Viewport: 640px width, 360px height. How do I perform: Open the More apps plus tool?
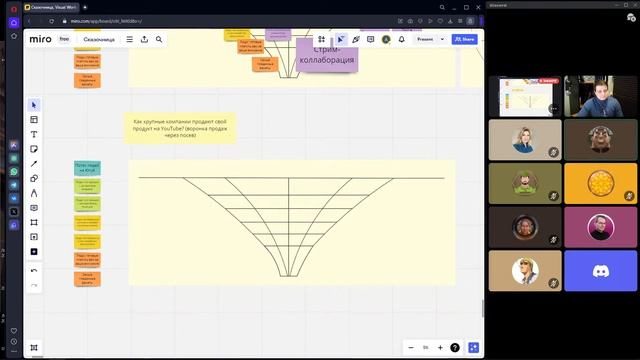tap(34, 252)
